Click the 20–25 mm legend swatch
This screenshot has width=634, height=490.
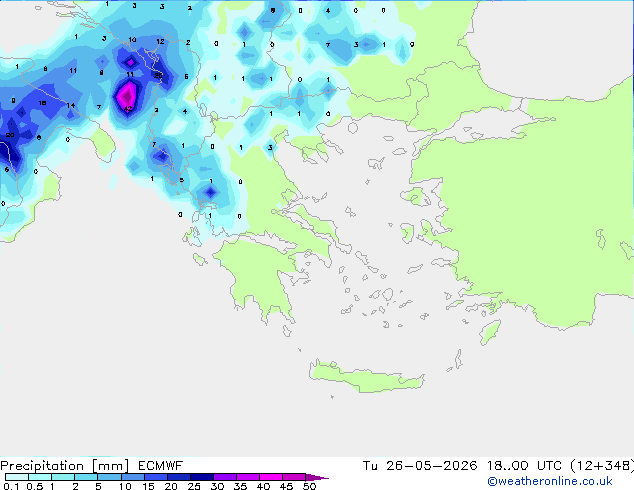(179, 477)
